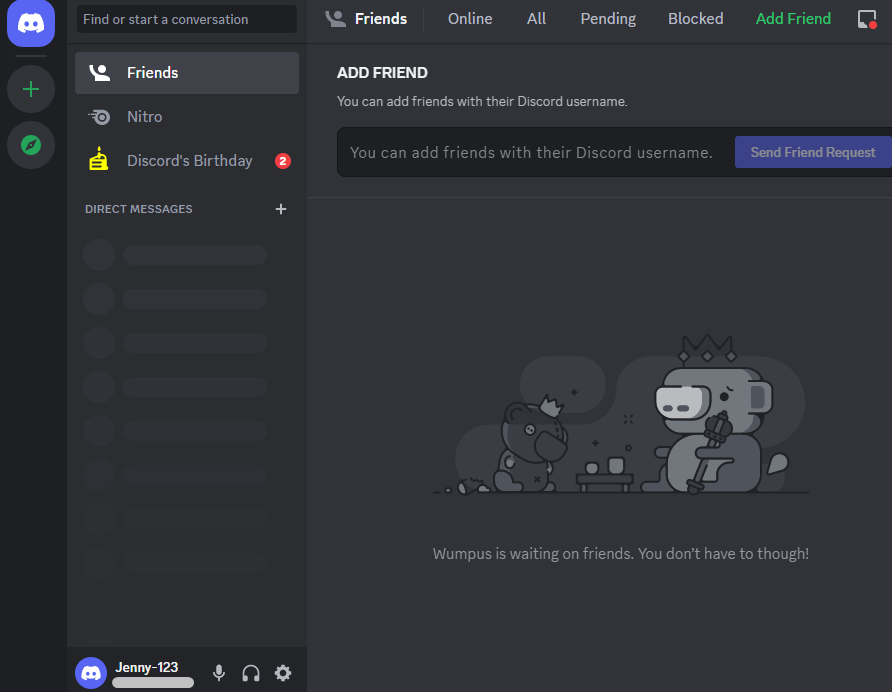Image resolution: width=892 pixels, height=692 pixels.
Task: Mute the microphone
Action: (219, 673)
